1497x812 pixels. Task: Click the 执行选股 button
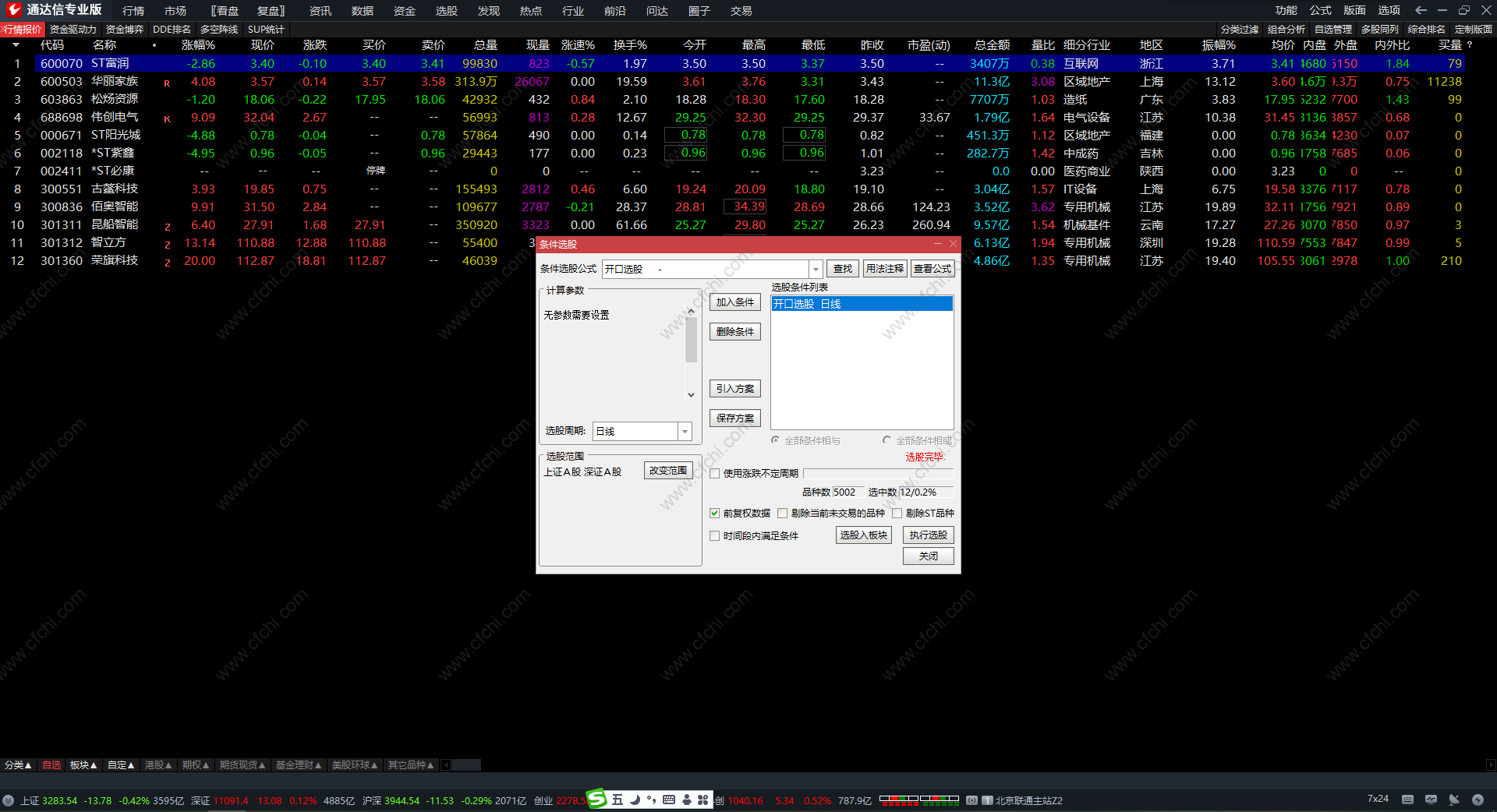tap(928, 535)
